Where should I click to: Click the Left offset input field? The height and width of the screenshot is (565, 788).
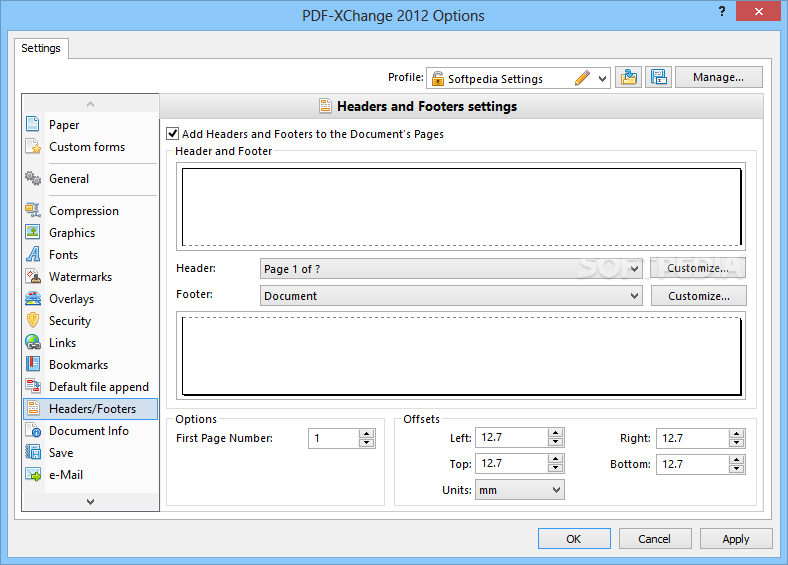pyautogui.click(x=512, y=437)
